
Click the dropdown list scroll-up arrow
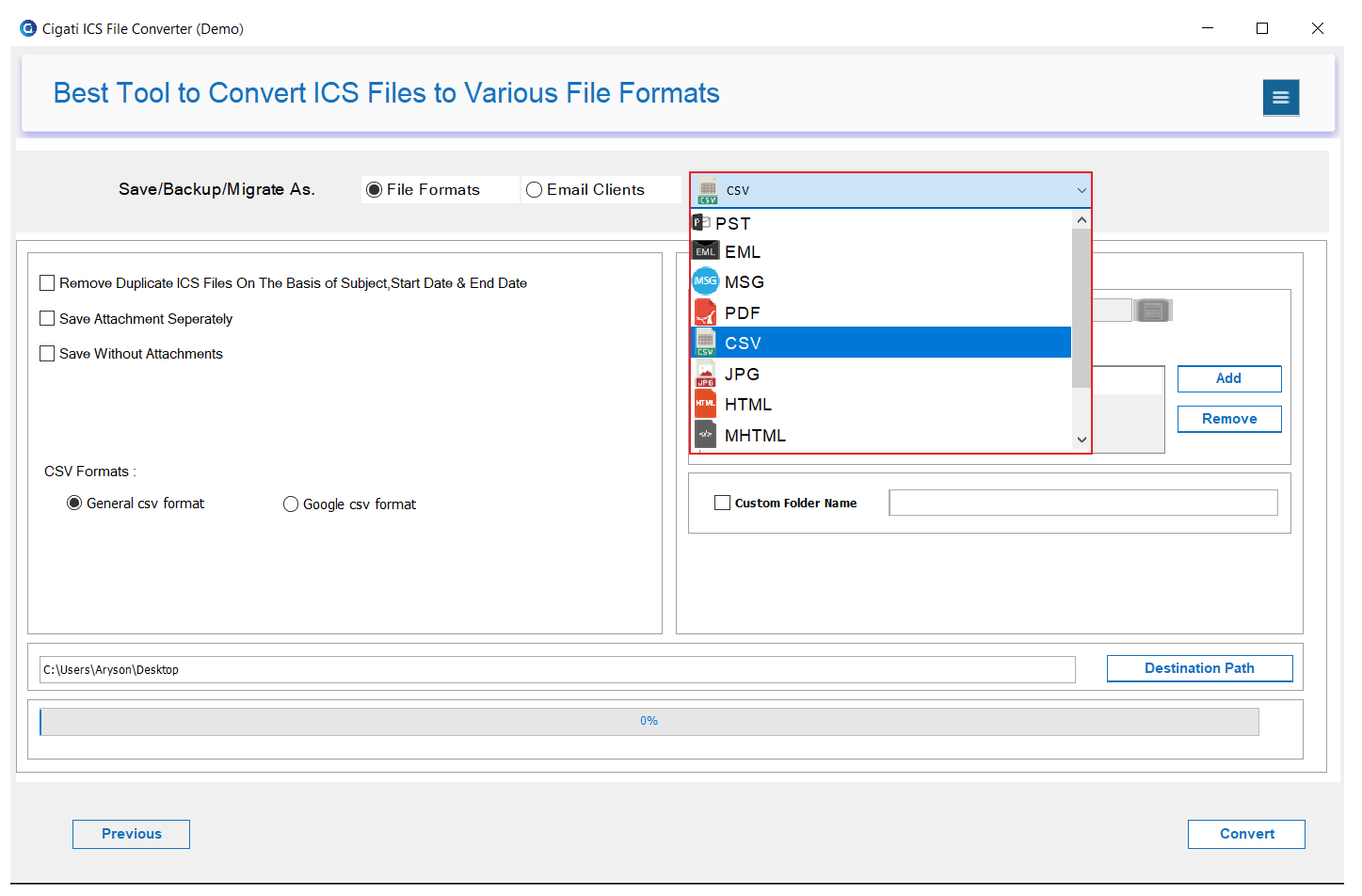pyautogui.click(x=1082, y=219)
